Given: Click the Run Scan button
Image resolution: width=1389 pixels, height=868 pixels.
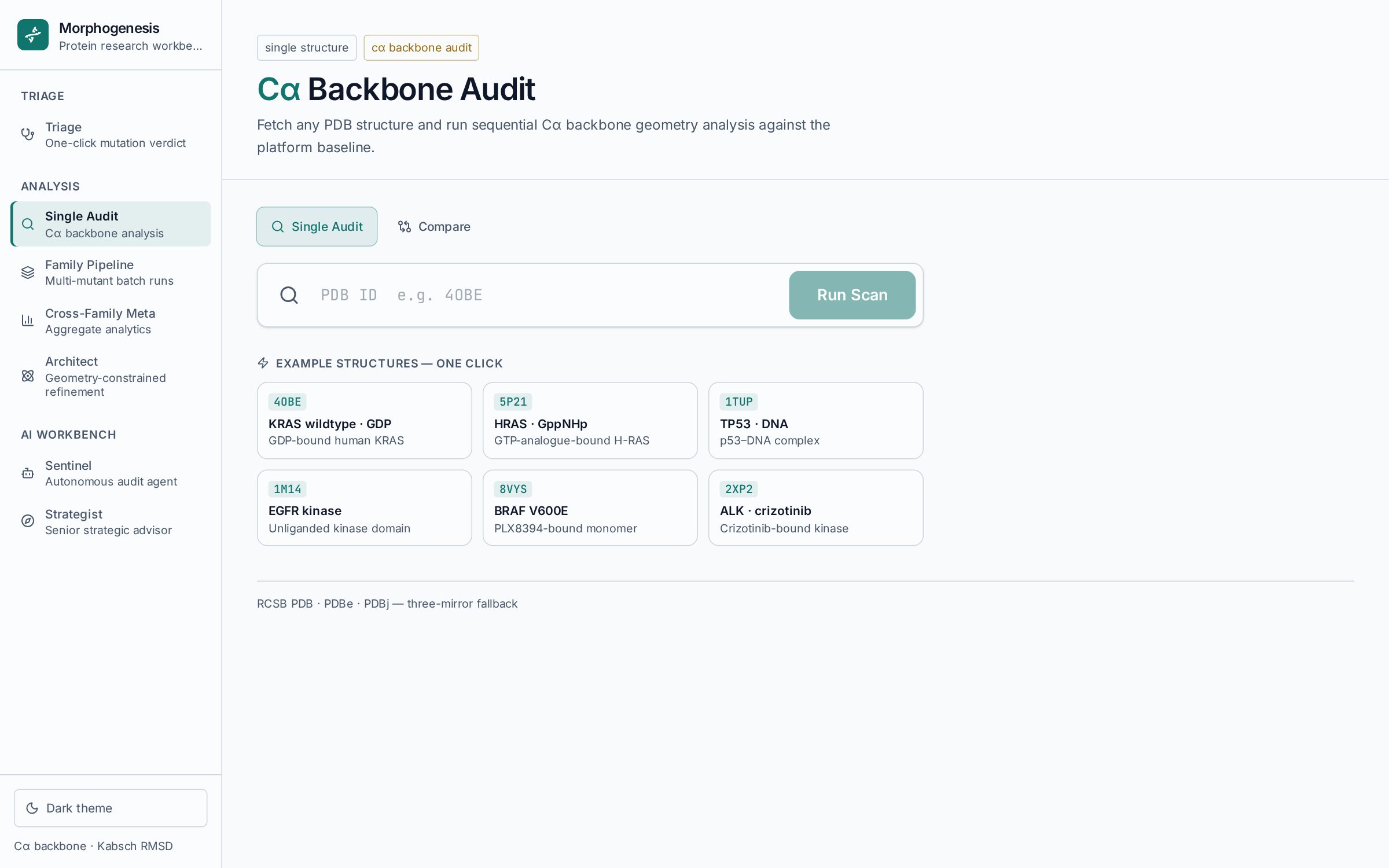Looking at the screenshot, I should 852,295.
